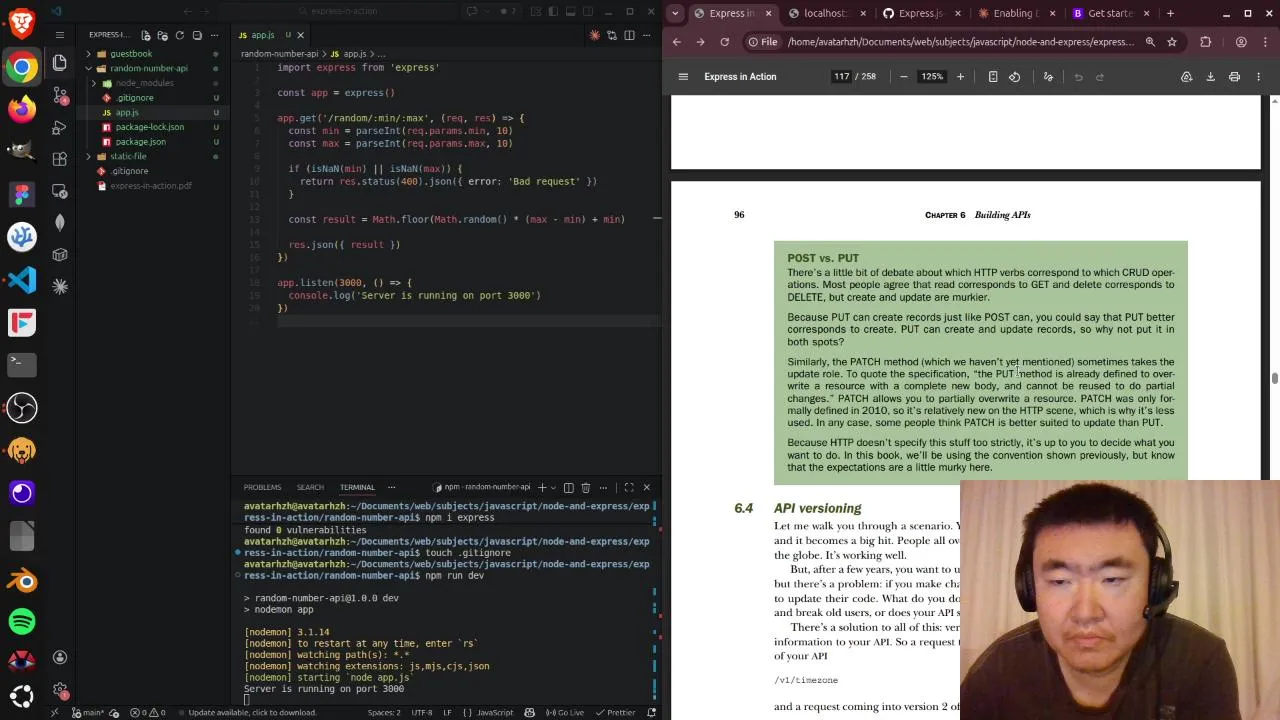
Task: Download the PDF file
Action: 1210,77
